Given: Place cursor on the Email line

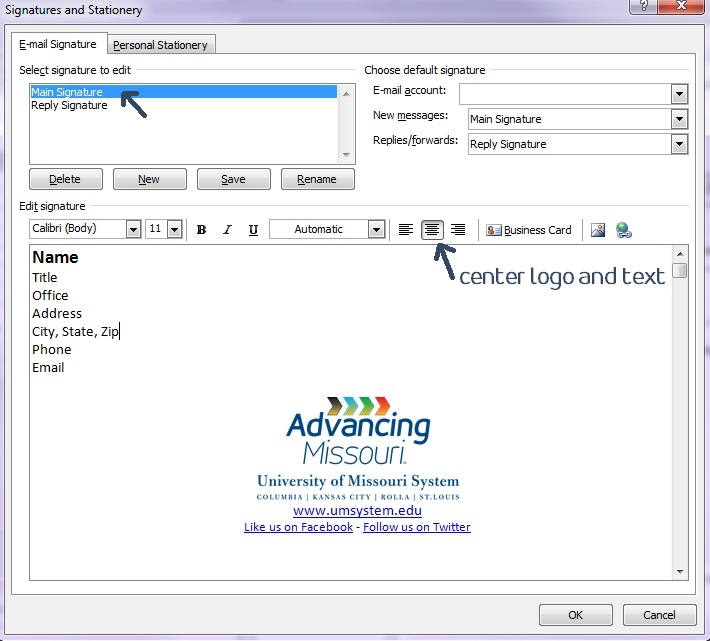Looking at the screenshot, I should click(48, 368).
